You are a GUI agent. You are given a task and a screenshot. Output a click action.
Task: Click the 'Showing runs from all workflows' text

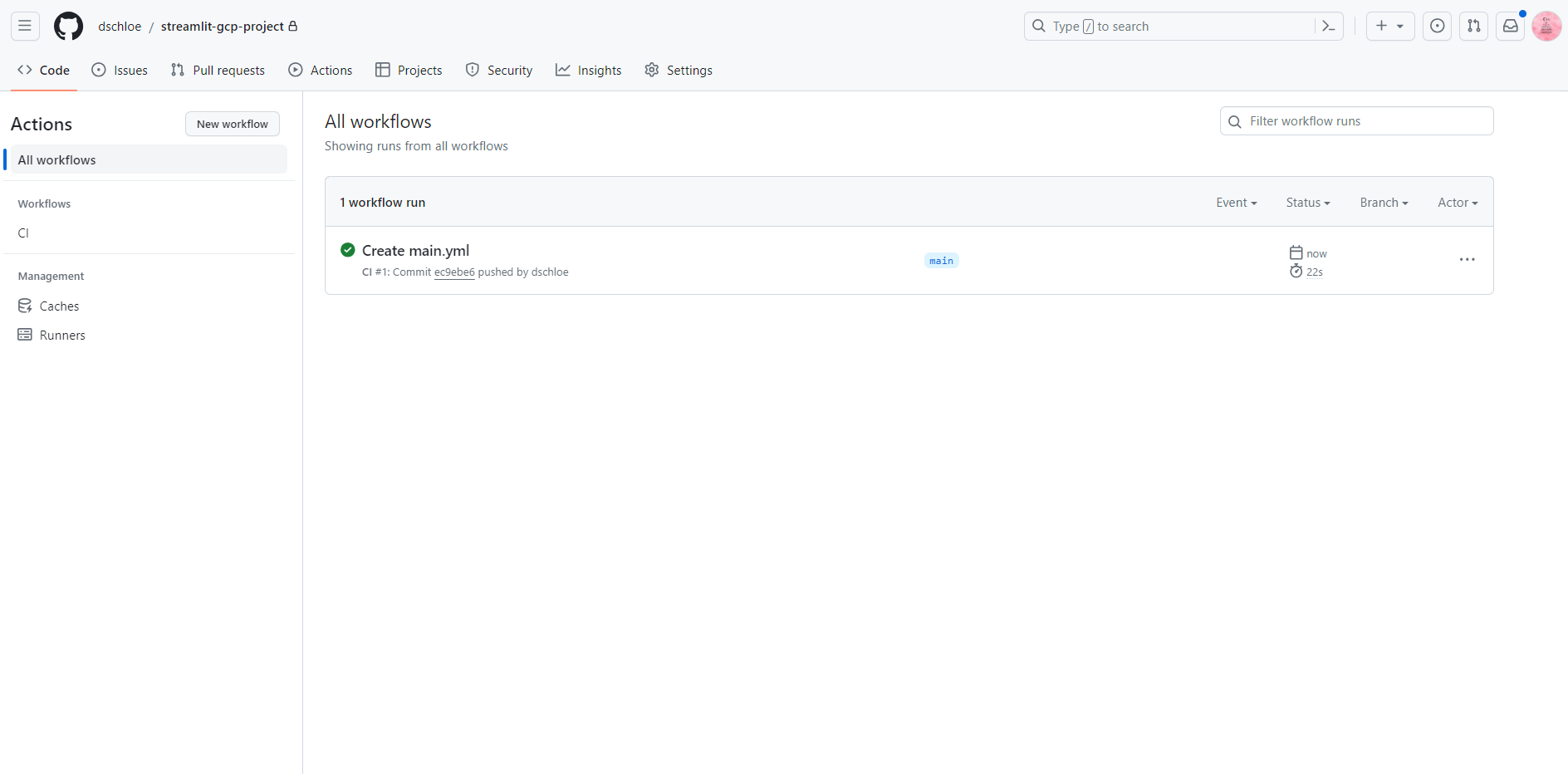(416, 146)
